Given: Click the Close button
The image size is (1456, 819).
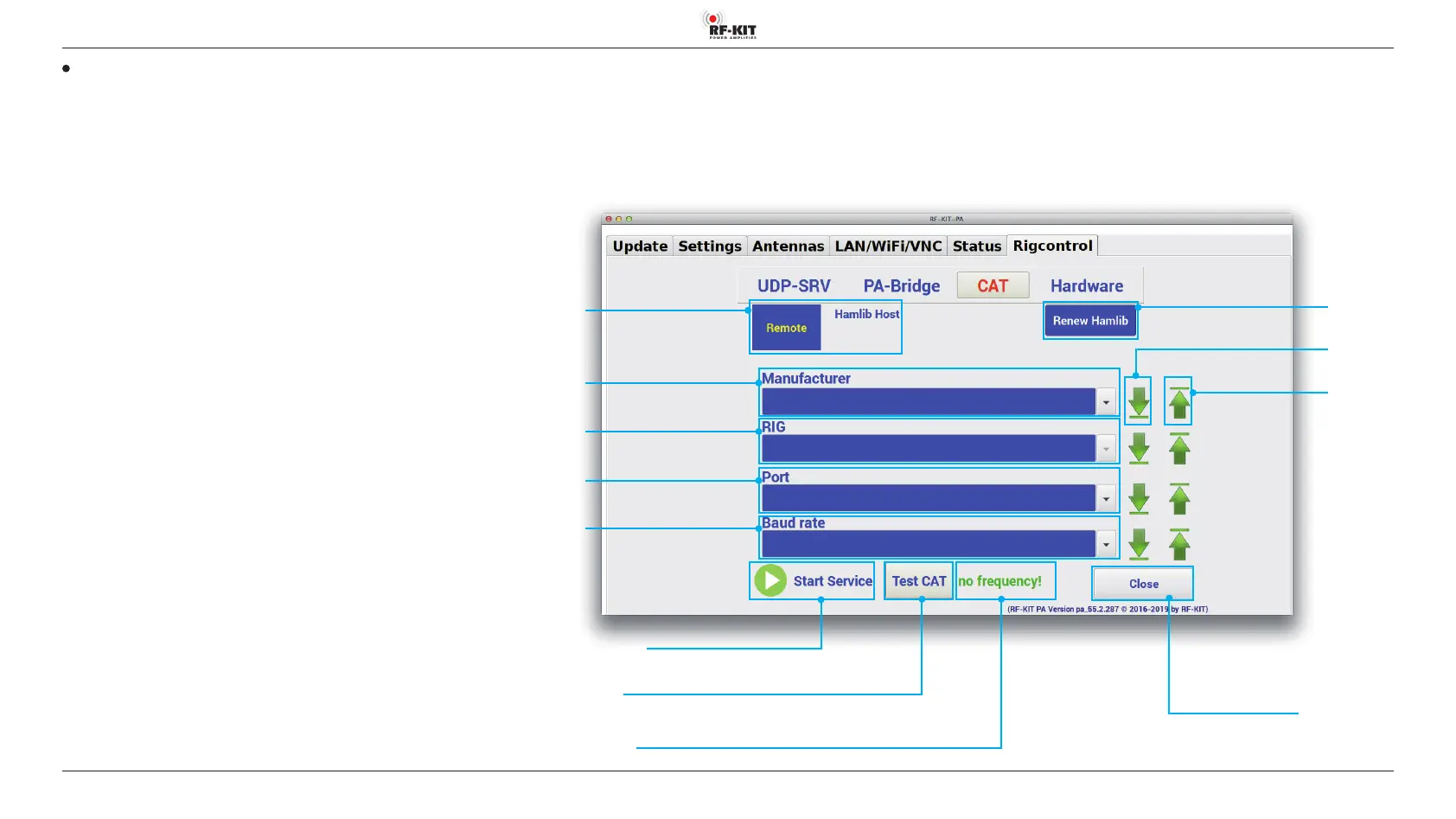Looking at the screenshot, I should tap(1143, 584).
